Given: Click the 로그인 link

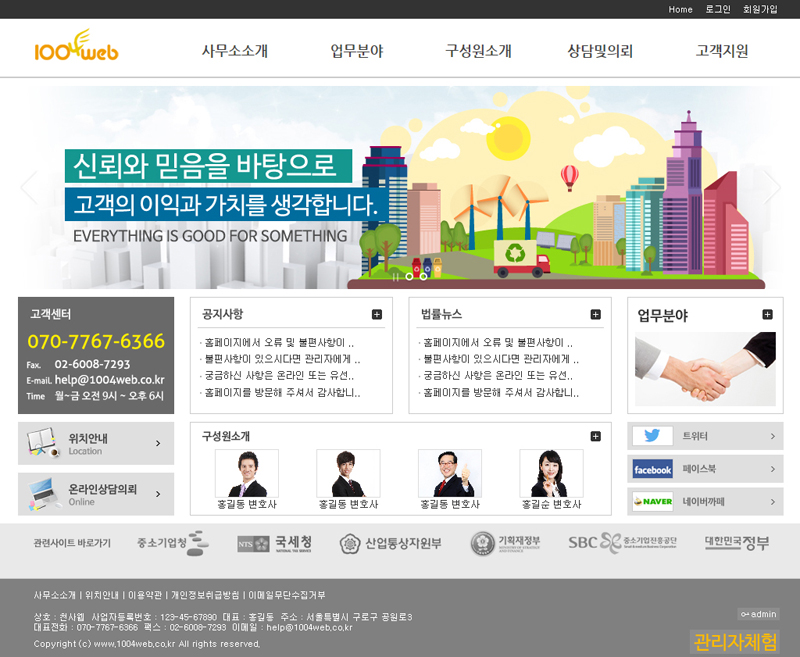Looking at the screenshot, I should (718, 9).
